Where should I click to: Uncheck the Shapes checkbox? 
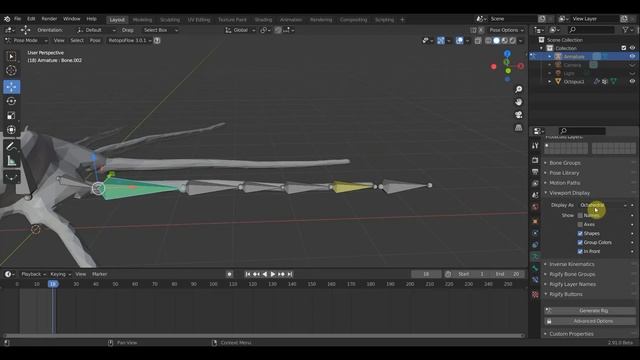coord(580,233)
